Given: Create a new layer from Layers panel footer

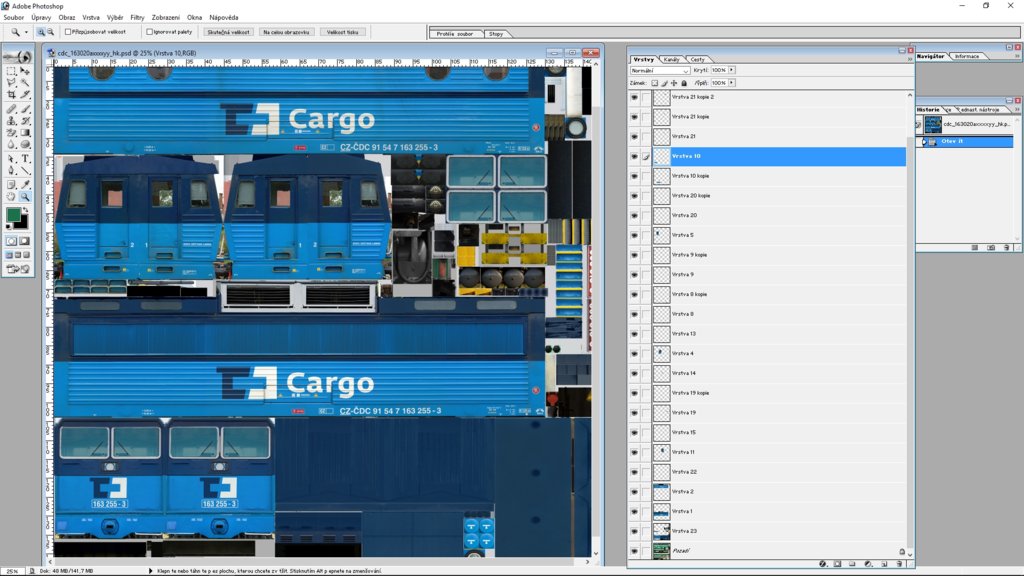Looking at the screenshot, I should (x=884, y=564).
